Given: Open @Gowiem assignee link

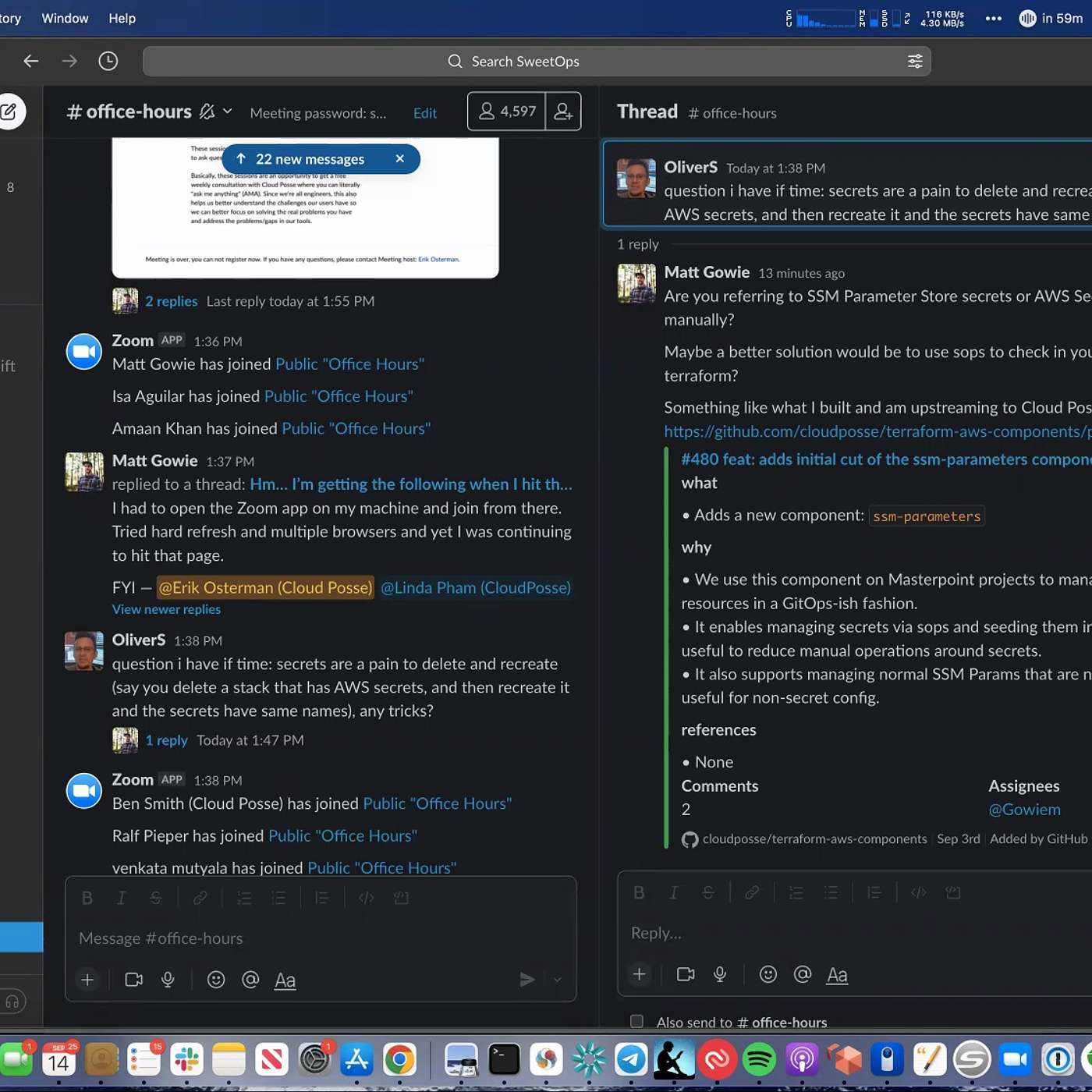Looking at the screenshot, I should point(1025,810).
